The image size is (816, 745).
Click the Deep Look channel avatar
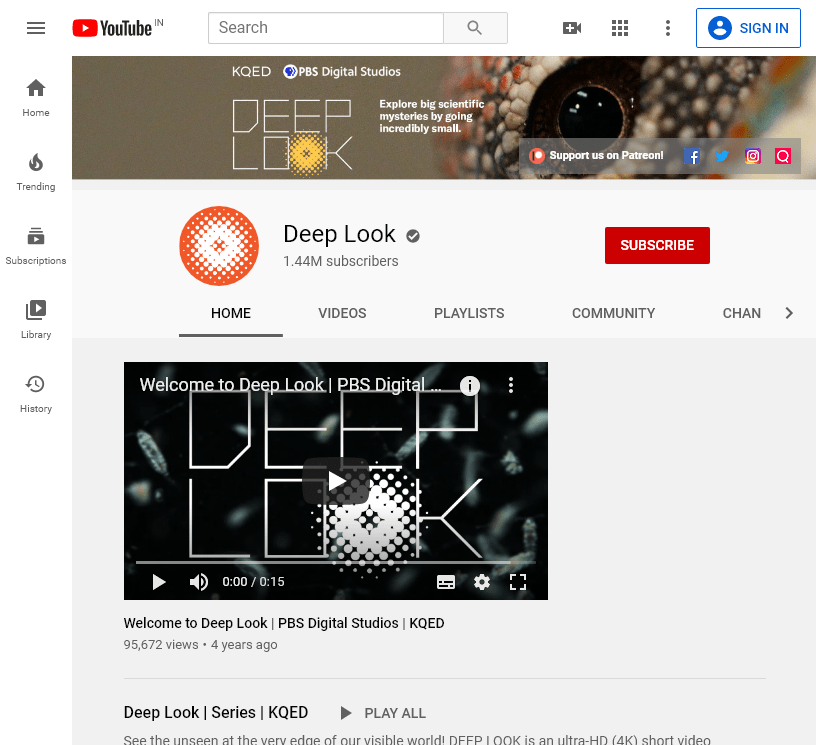click(x=219, y=246)
